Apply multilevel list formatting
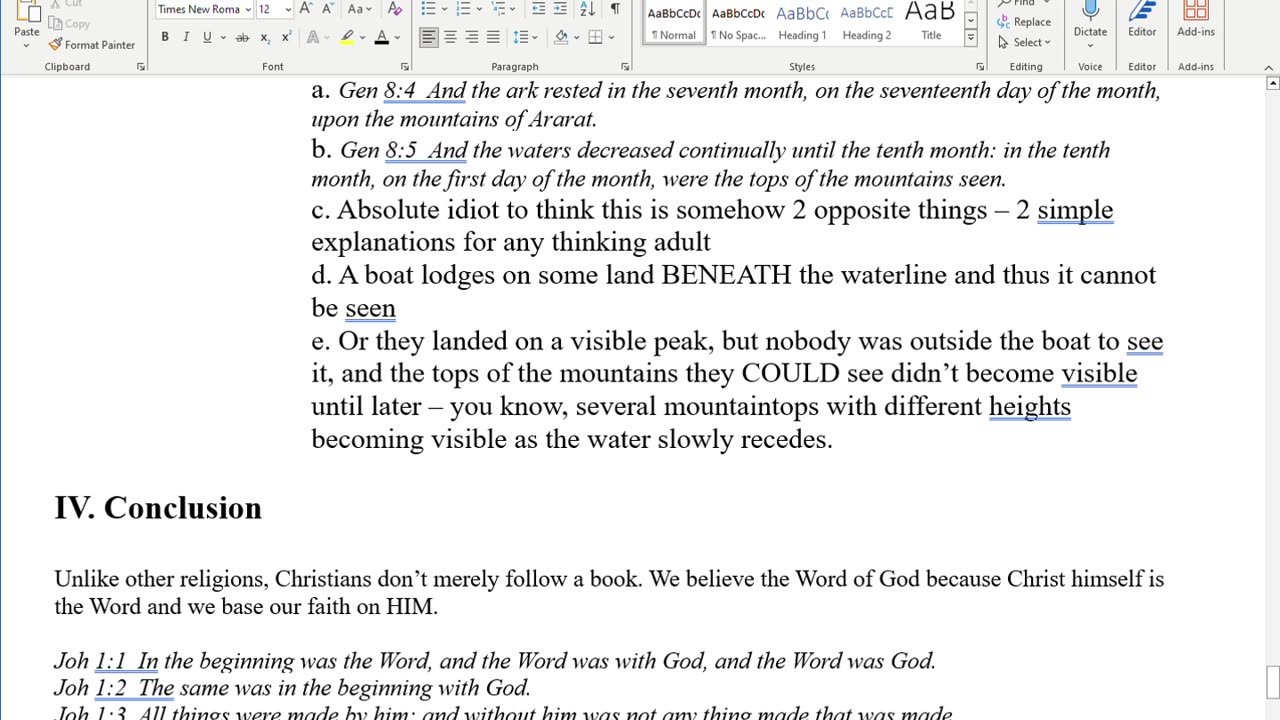This screenshot has width=1280, height=720. [499, 9]
